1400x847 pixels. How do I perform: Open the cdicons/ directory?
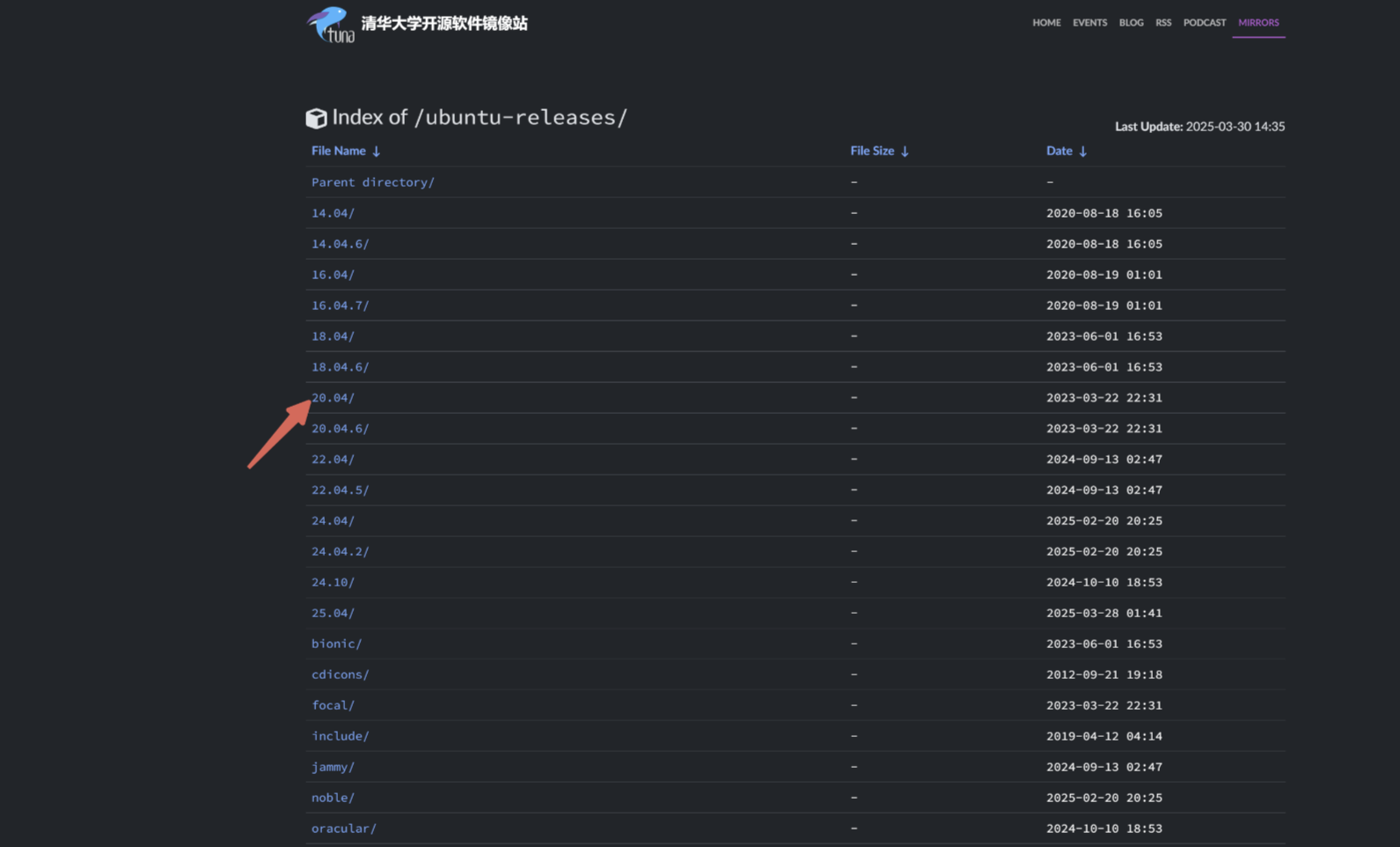tap(341, 675)
